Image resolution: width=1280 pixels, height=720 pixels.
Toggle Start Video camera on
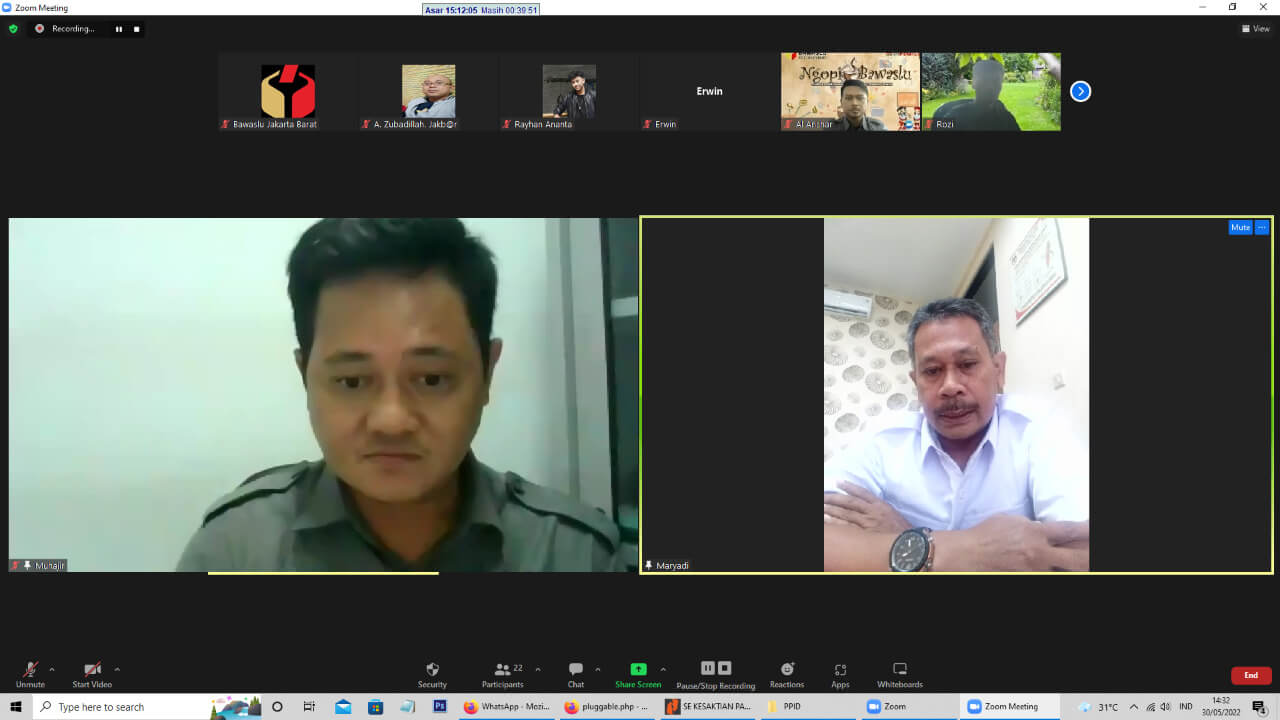pos(92,674)
